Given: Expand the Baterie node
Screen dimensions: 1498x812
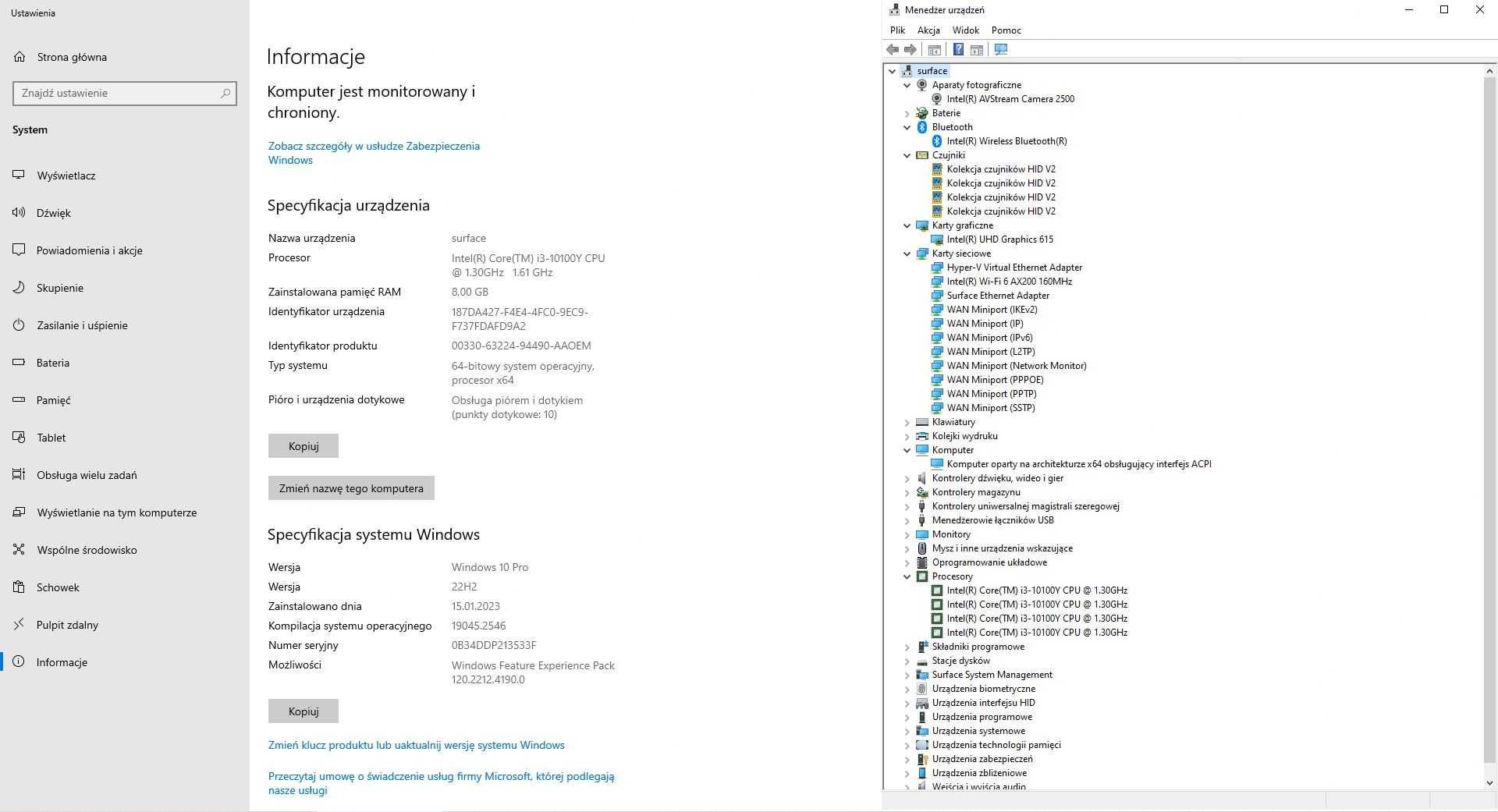Looking at the screenshot, I should 907,113.
